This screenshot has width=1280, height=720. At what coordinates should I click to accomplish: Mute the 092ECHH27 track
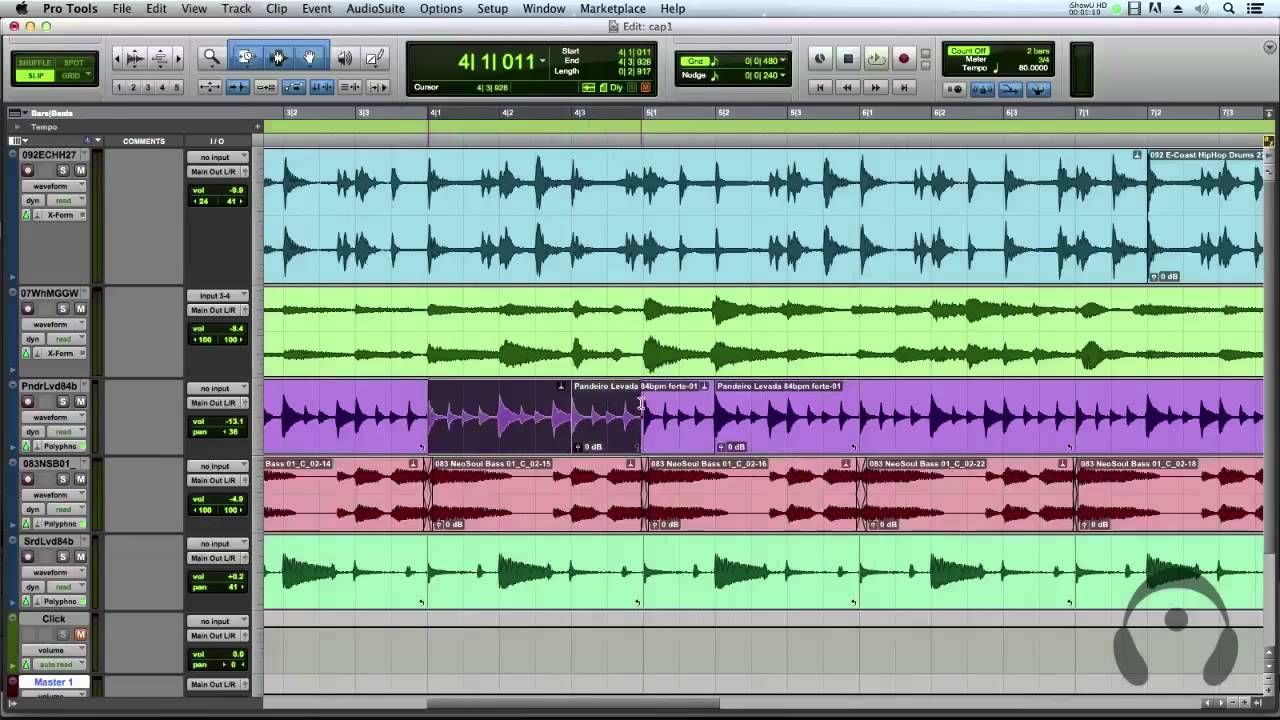pos(80,171)
